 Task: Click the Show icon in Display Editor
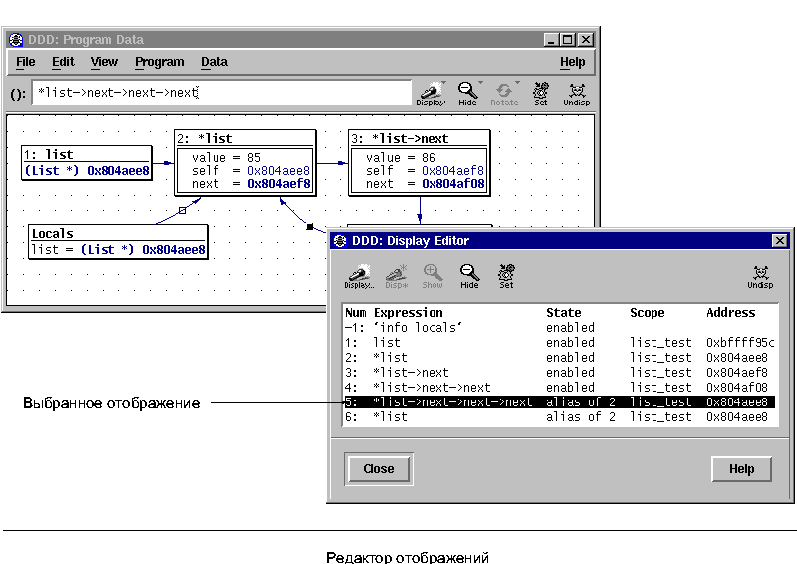[x=433, y=277]
